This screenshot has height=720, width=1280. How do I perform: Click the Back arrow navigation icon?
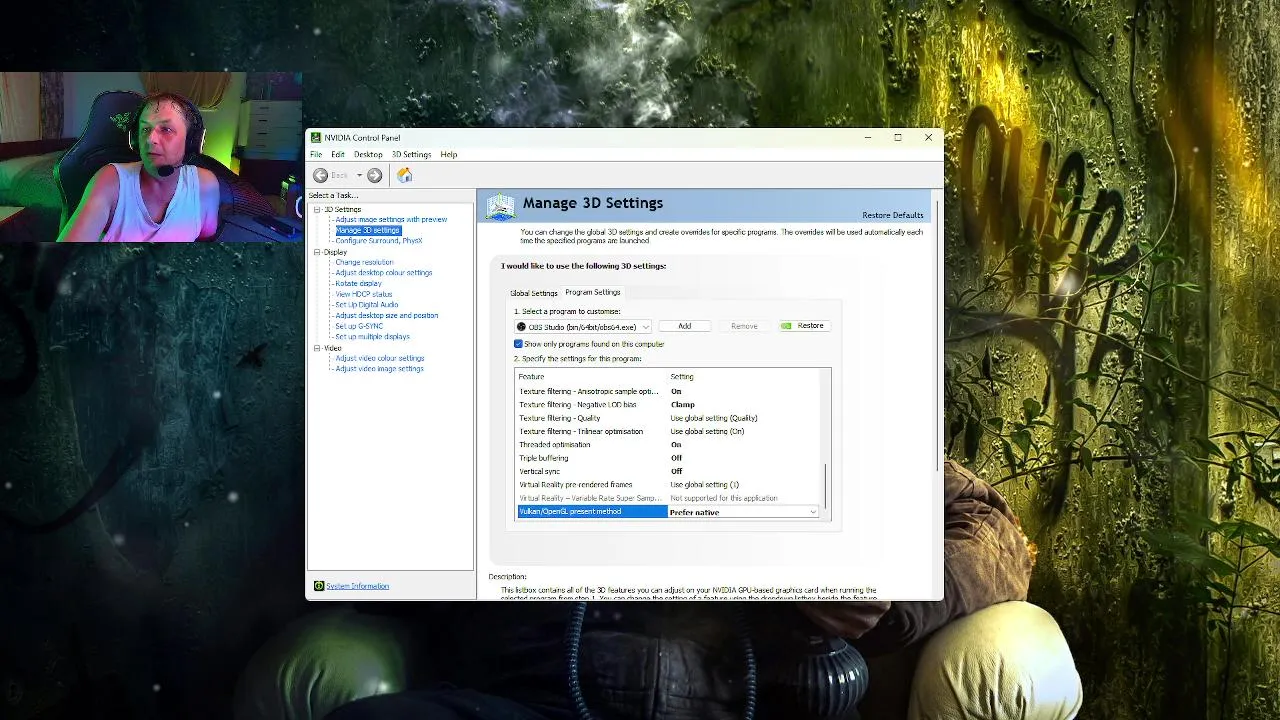coord(320,175)
